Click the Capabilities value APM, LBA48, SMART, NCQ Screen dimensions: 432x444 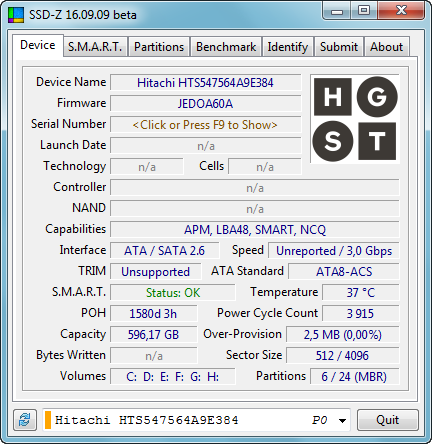click(255, 230)
